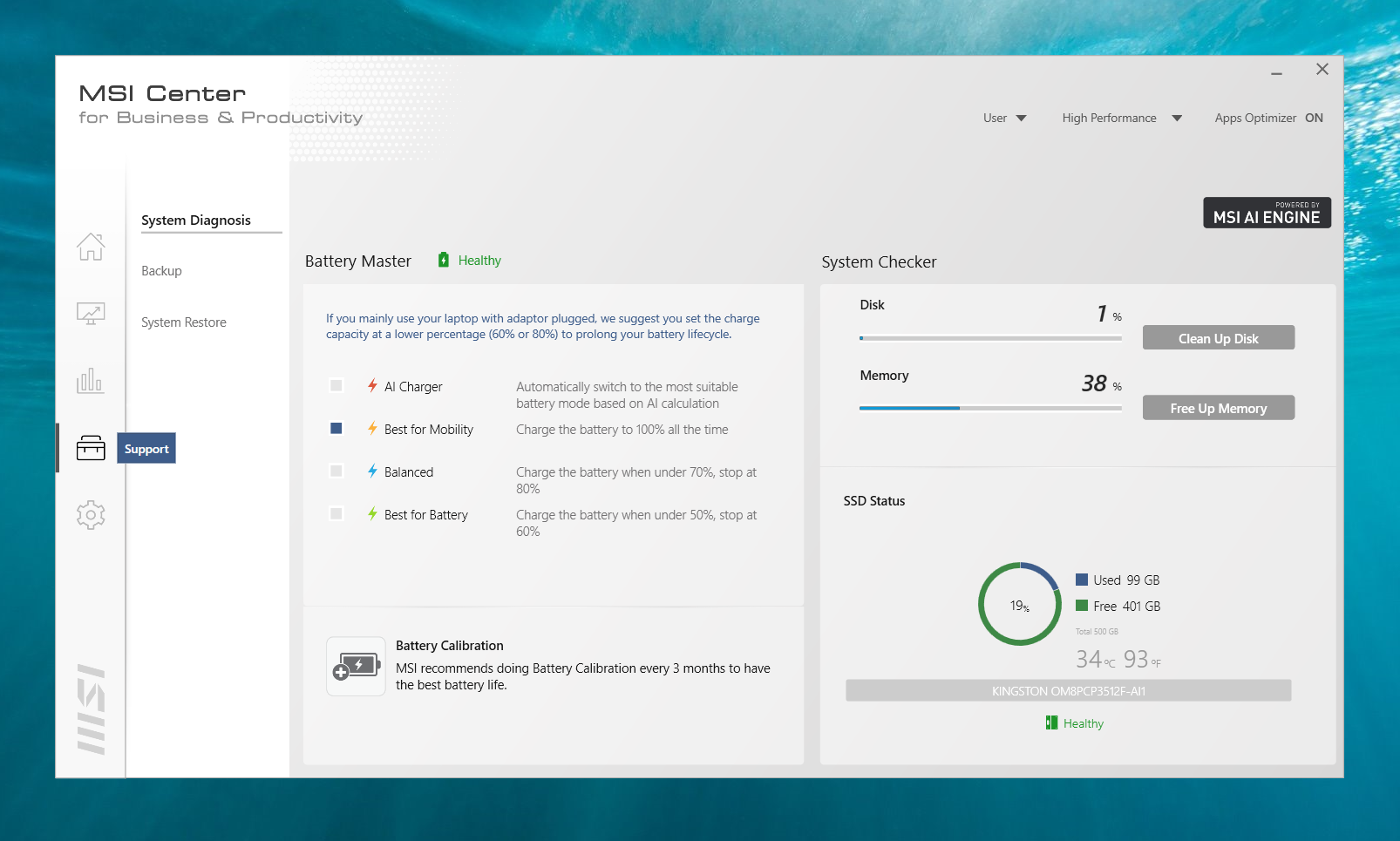The width and height of the screenshot is (1400, 841).
Task: Click the KINGSTON OM8PCP3512F-AI1 drive bar
Action: (x=1068, y=691)
